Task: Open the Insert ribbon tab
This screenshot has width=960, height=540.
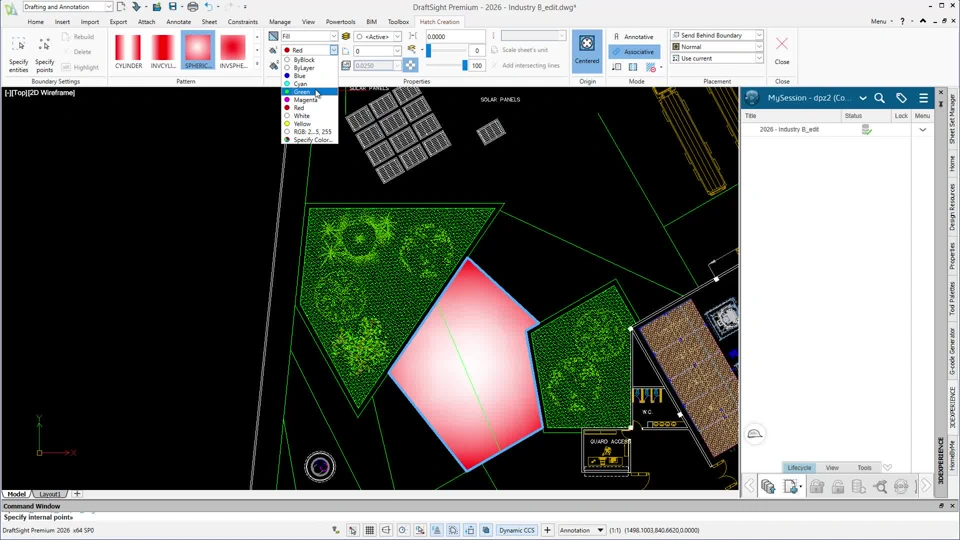Action: click(62, 21)
